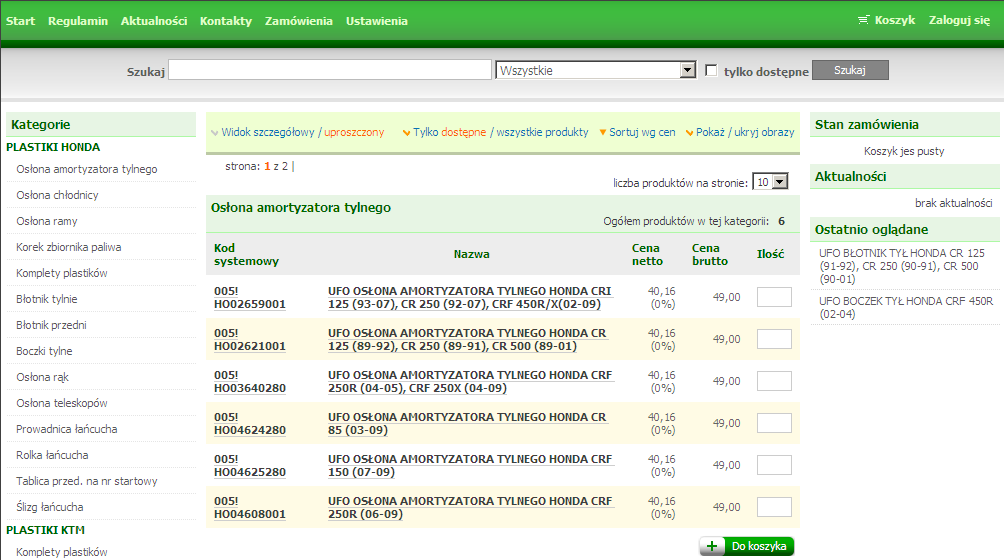Open product name CR 500 (89-01)

click(x=467, y=340)
